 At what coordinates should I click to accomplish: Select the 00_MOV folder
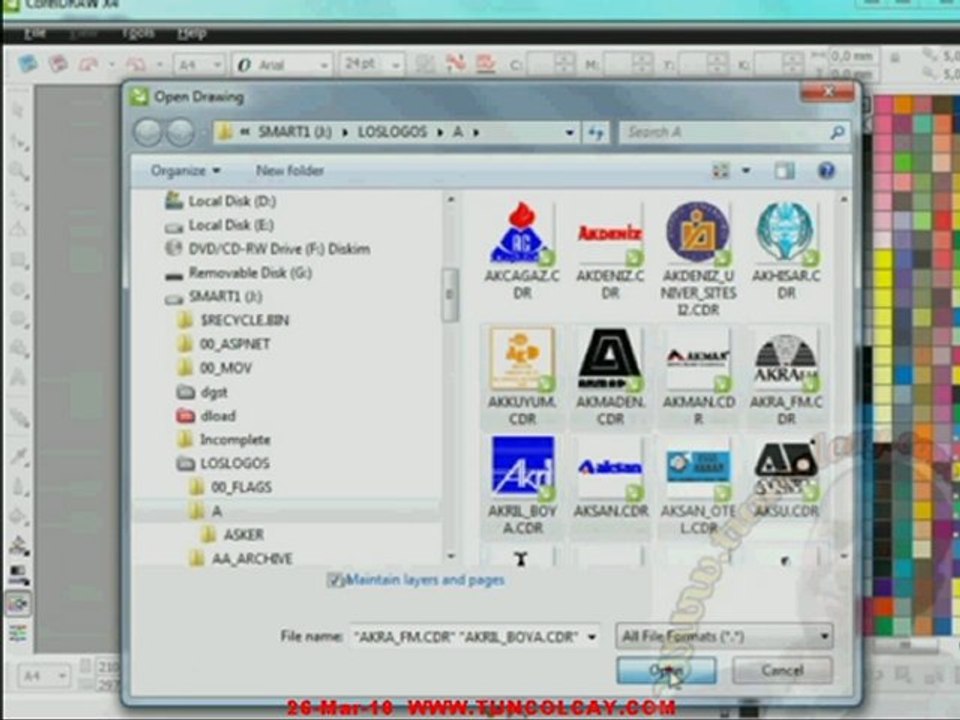tap(214, 369)
